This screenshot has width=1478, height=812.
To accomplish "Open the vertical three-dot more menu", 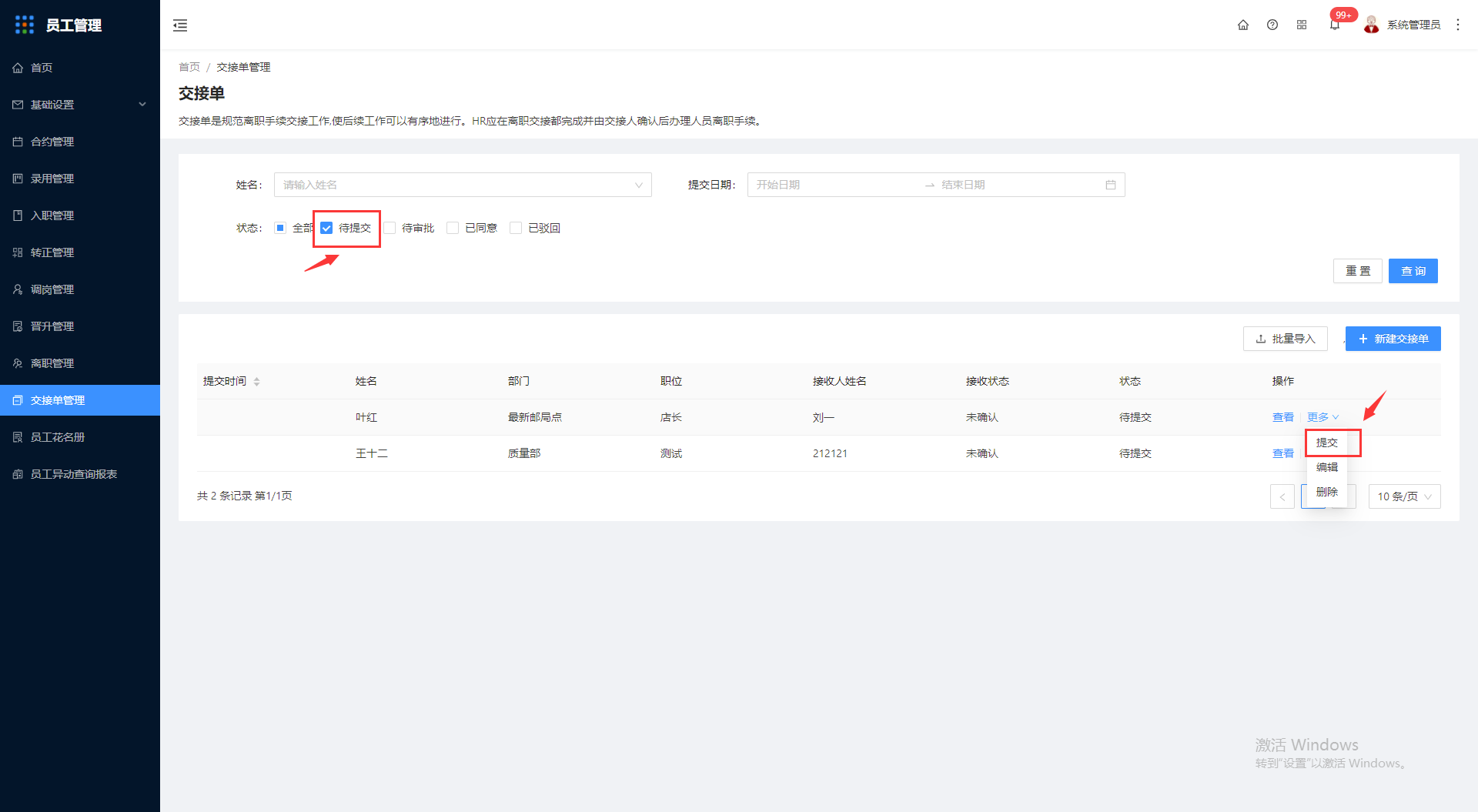I will [1457, 25].
